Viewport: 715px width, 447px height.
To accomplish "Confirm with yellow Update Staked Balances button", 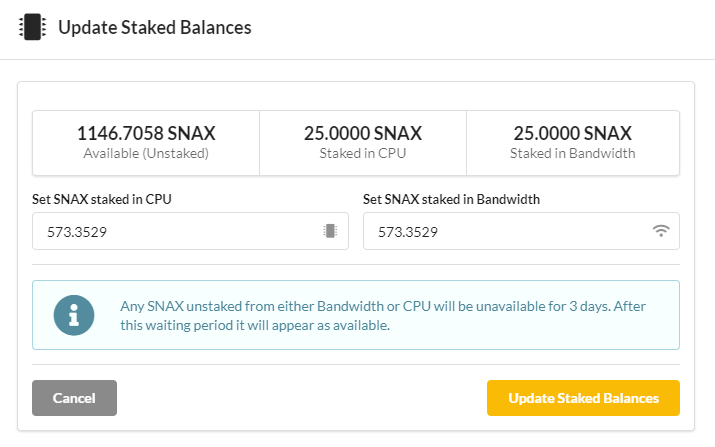I will [583, 398].
